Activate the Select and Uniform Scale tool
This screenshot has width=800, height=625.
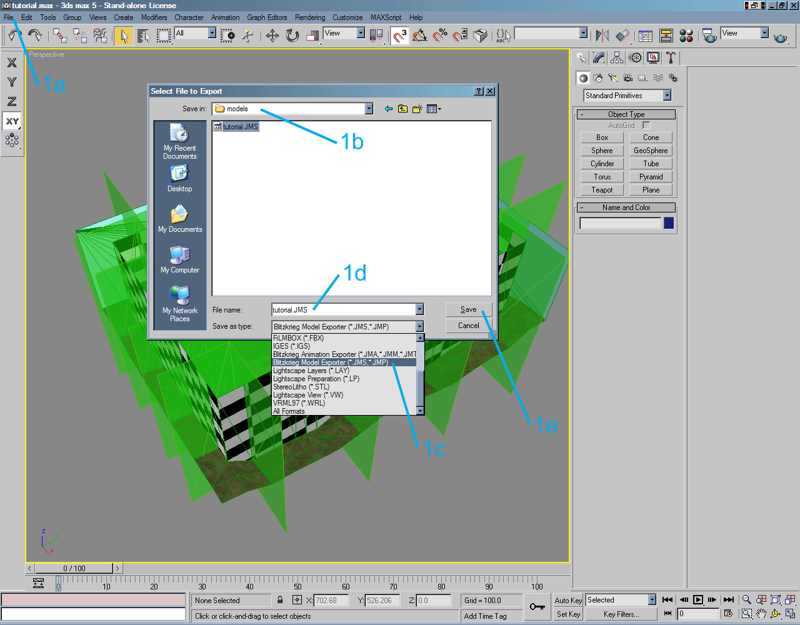coord(312,35)
